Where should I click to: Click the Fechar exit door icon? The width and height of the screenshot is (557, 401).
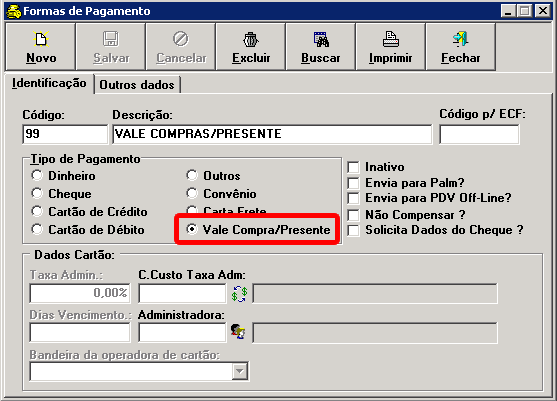pyautogui.click(x=460, y=39)
